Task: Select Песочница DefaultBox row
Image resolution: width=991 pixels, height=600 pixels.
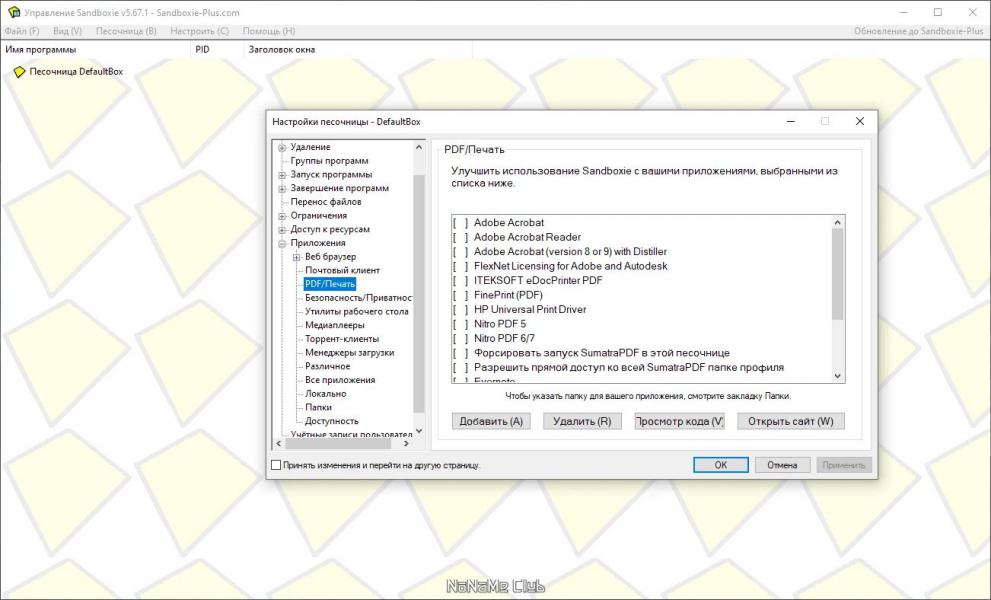Action: point(76,72)
